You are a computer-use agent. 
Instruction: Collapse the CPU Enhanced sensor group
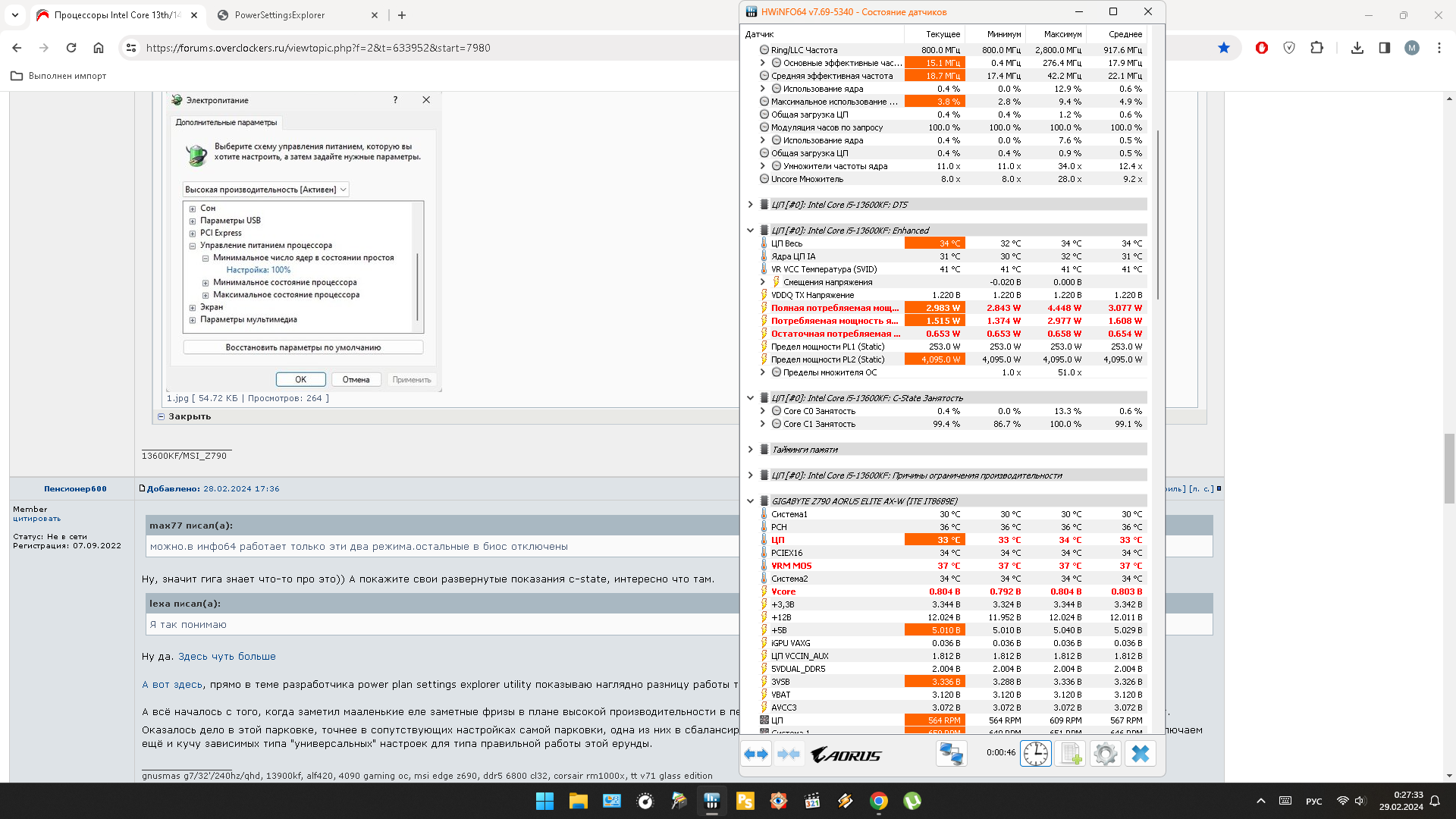750,230
